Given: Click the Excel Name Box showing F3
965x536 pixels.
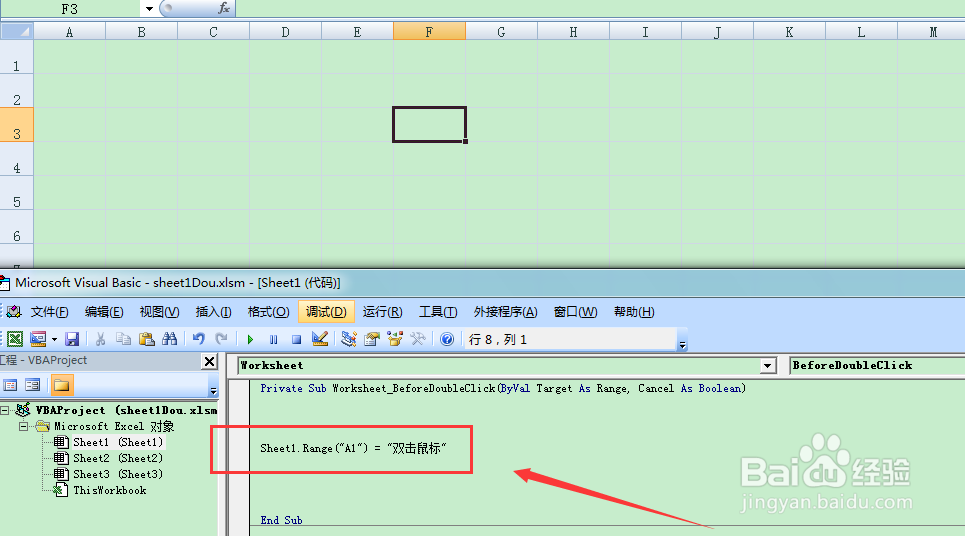Looking at the screenshot, I should click(x=70, y=9).
